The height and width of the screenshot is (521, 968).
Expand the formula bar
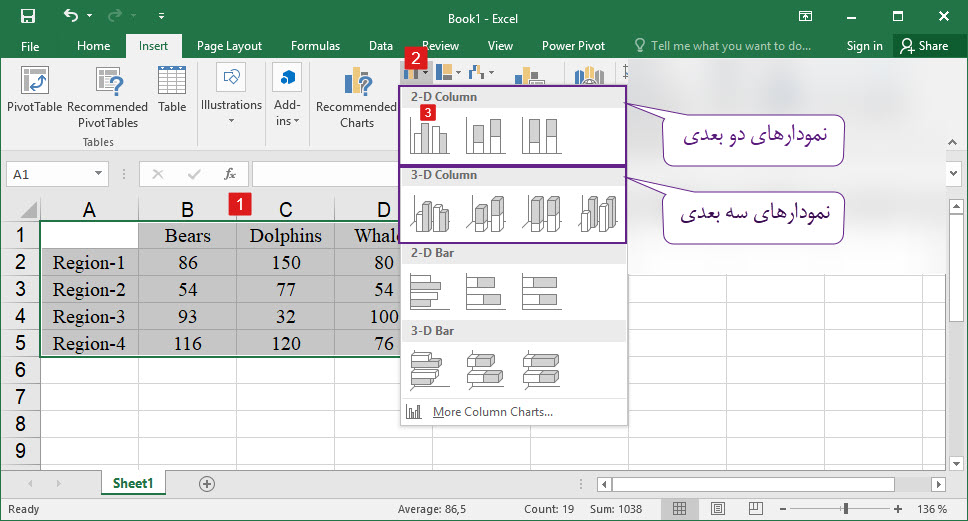tap(953, 173)
